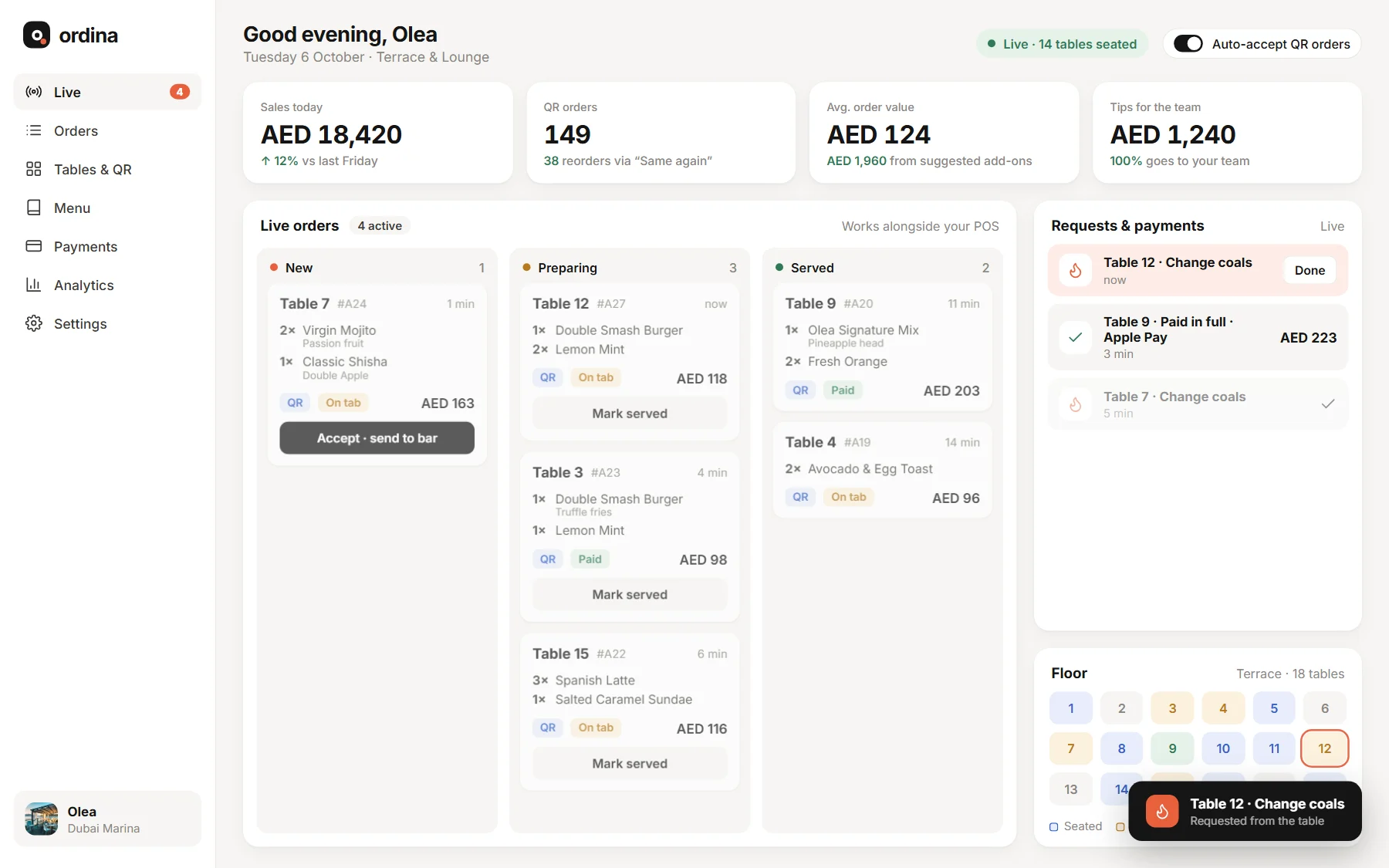
Task: Click flame icon in Table 12 toast notification
Action: (1162, 811)
